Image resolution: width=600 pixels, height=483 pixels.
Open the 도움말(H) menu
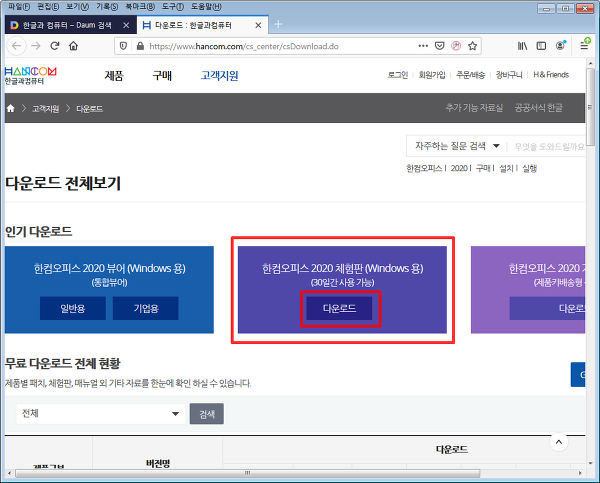206,7
